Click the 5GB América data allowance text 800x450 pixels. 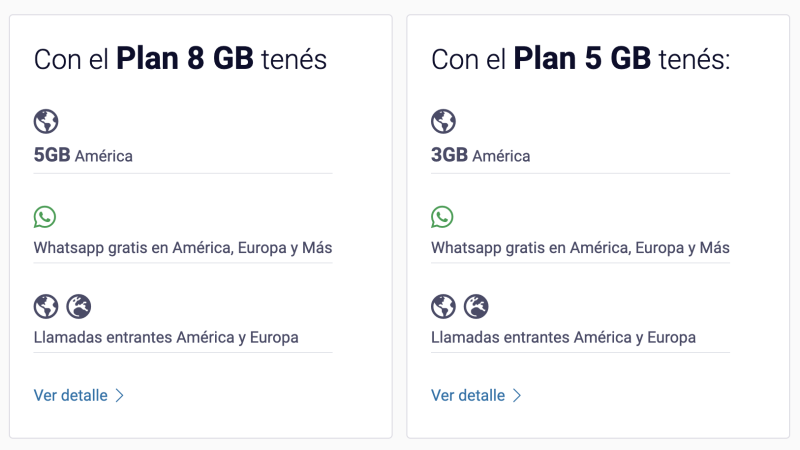pyautogui.click(x=83, y=155)
